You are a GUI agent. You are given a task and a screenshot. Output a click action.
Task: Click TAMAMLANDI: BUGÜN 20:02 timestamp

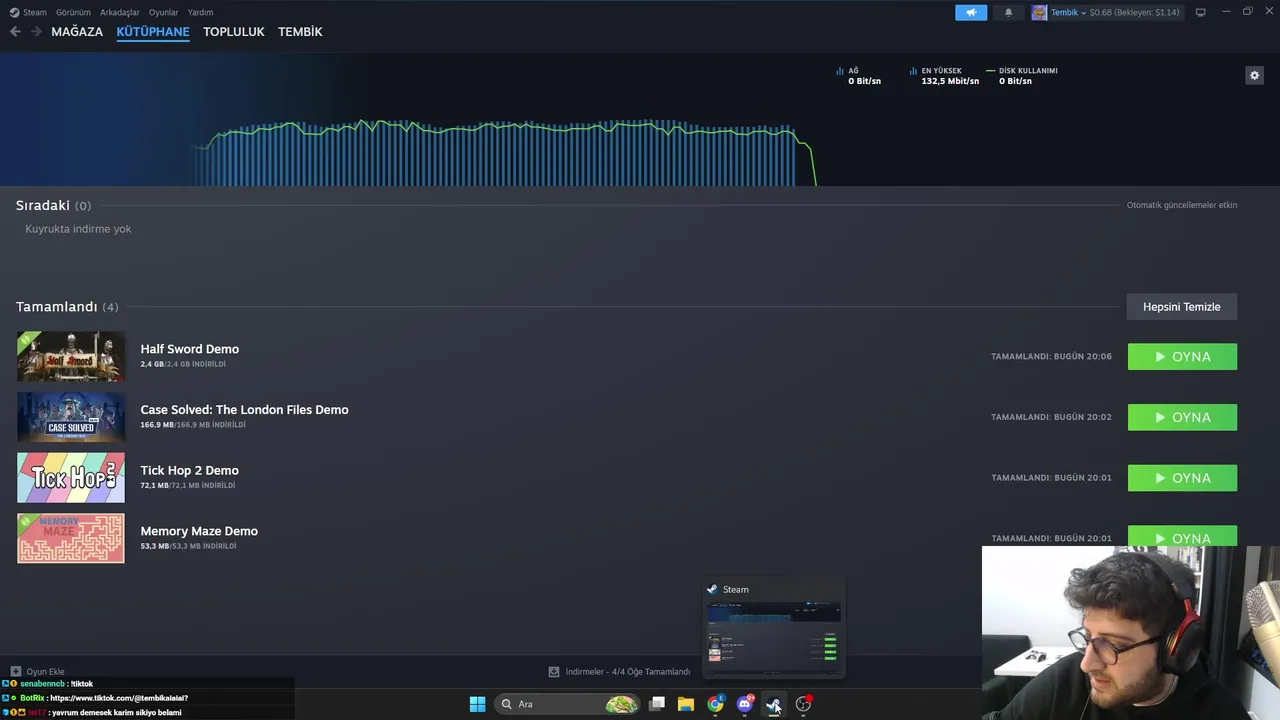coord(1051,417)
